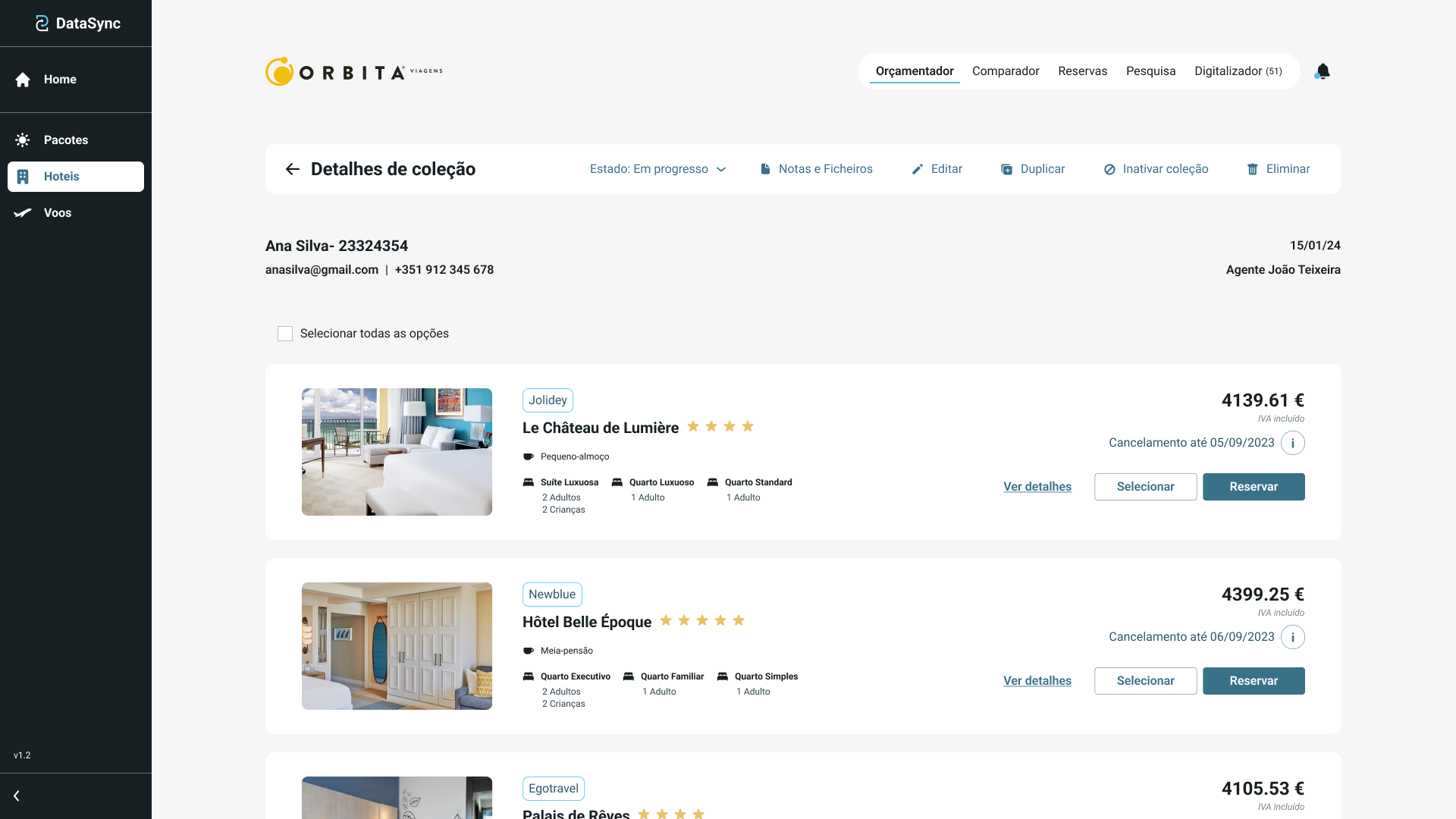Open the Estado: Em progresso dropdown
Viewport: 1456px width, 819px height.
click(x=657, y=169)
